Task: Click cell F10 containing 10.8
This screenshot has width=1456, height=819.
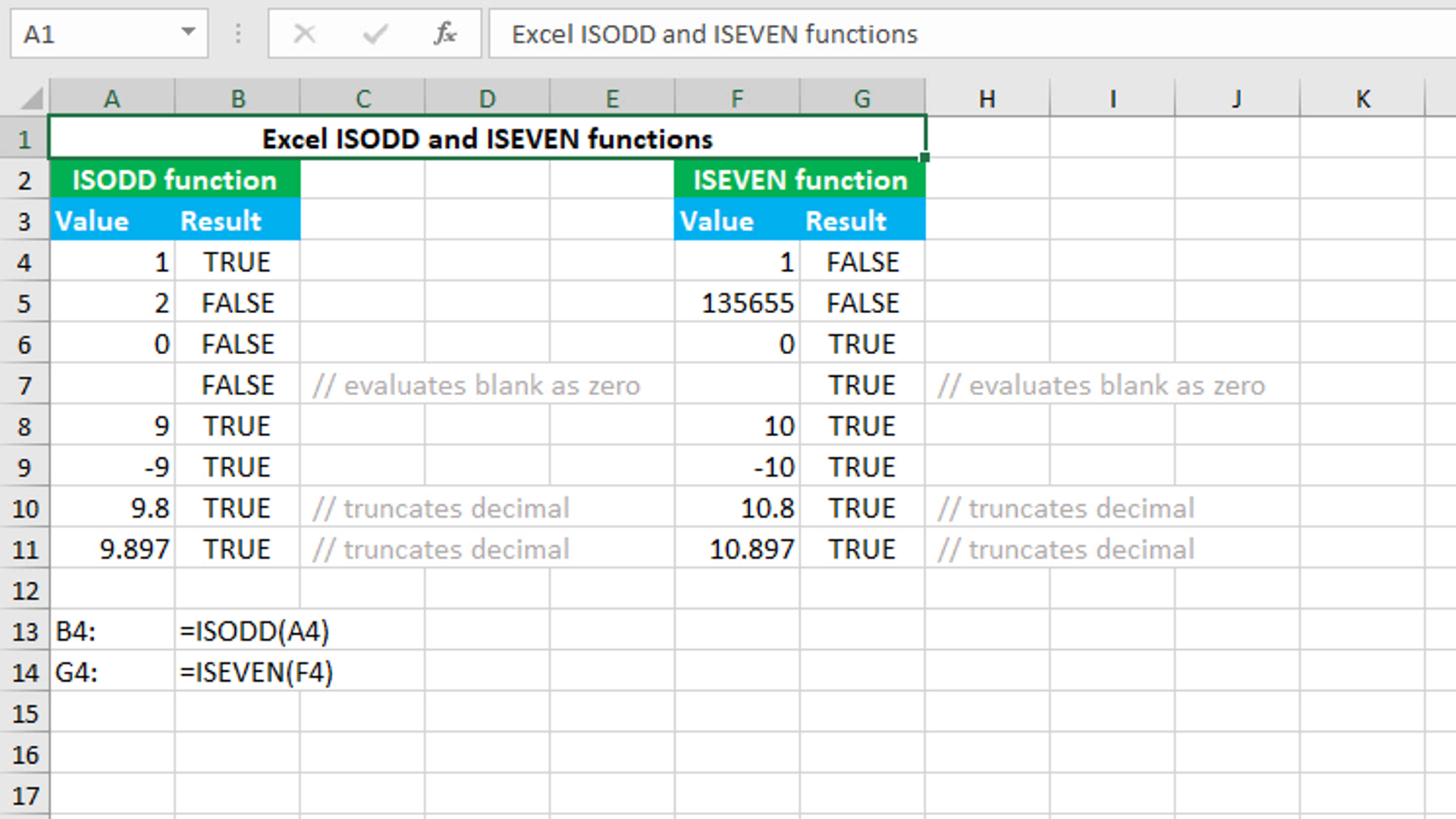Action: [737, 508]
